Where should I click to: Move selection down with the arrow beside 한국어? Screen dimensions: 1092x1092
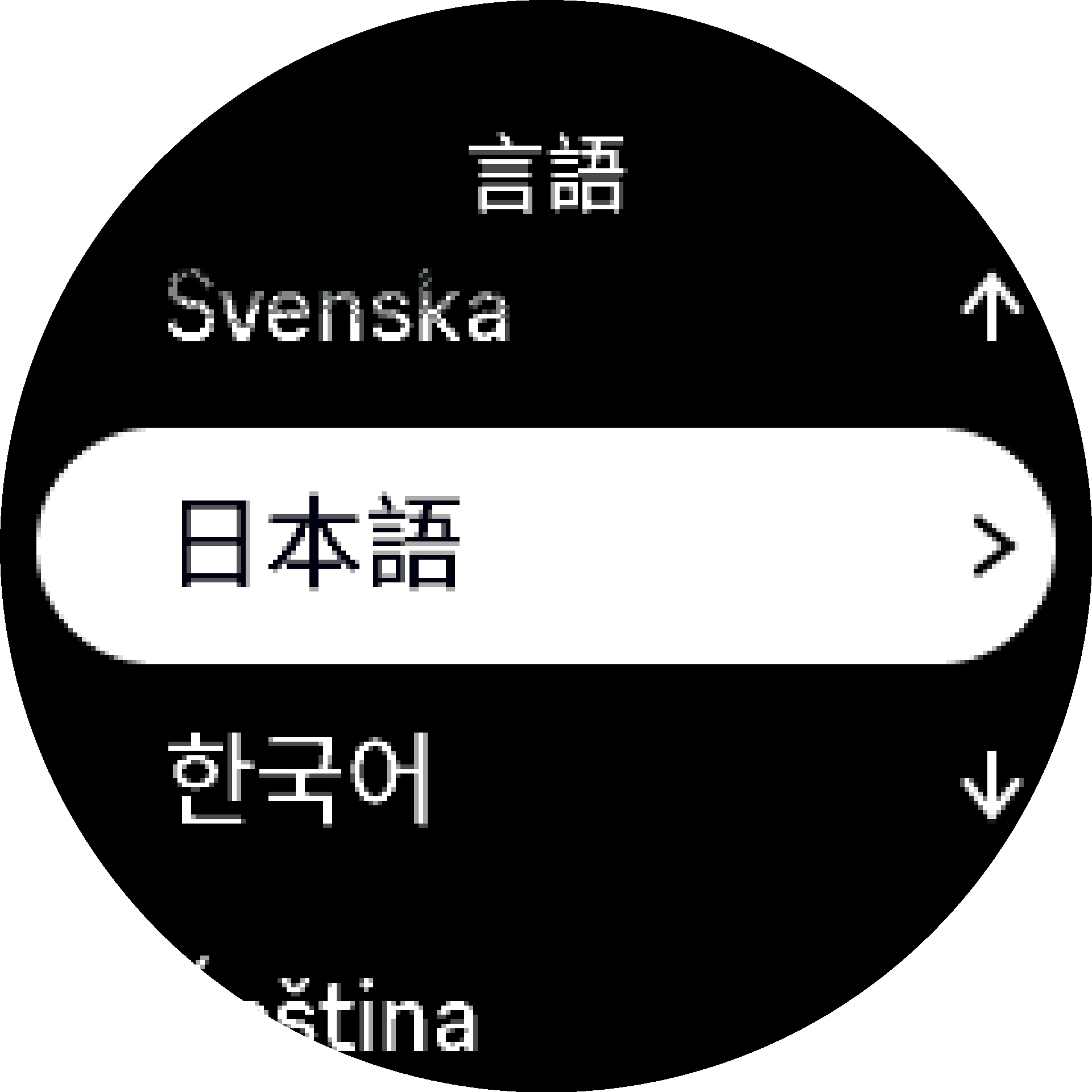click(991, 785)
